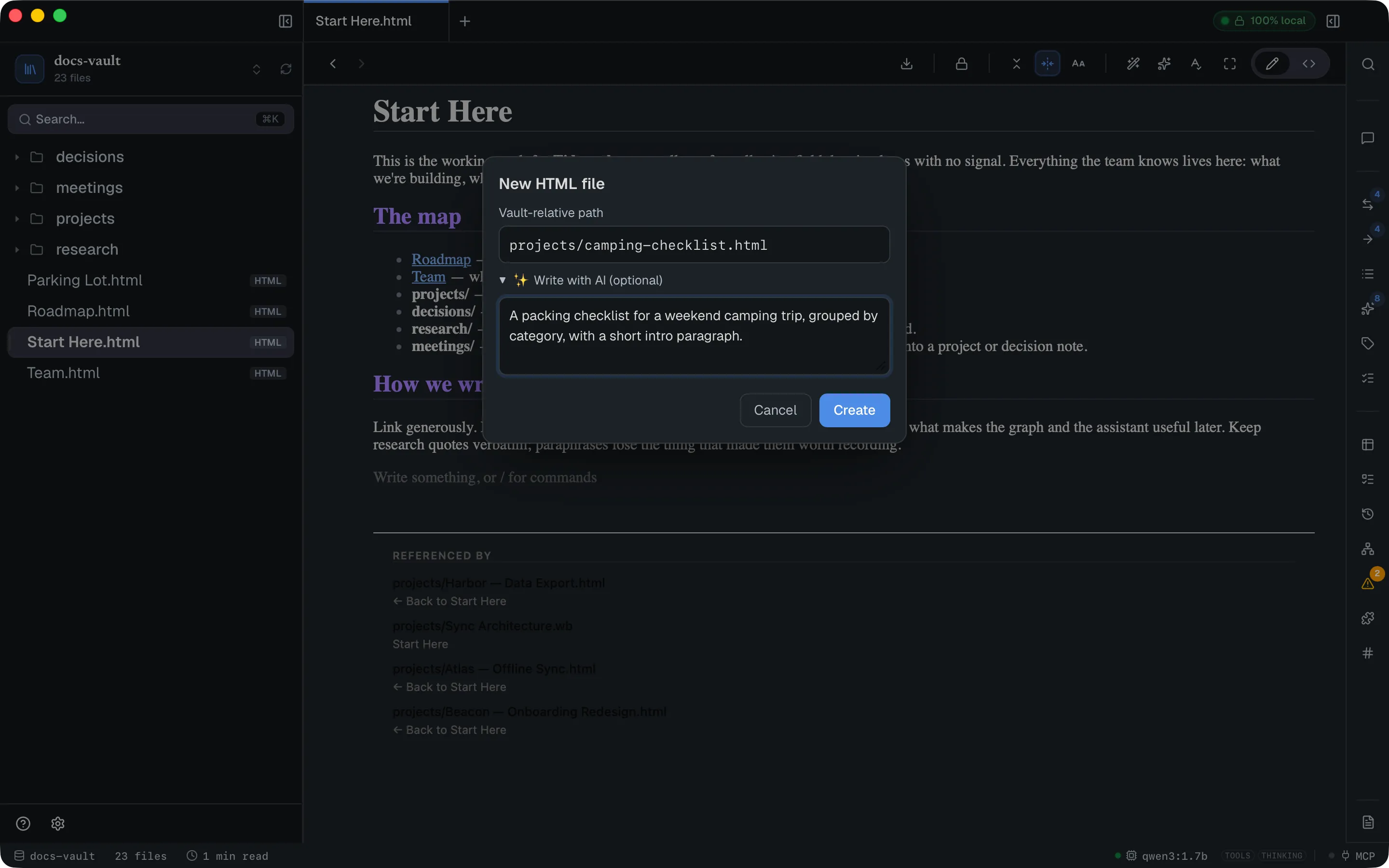The height and width of the screenshot is (868, 1389).
Task: Collapse the Write with AI section
Action: pos(580,280)
